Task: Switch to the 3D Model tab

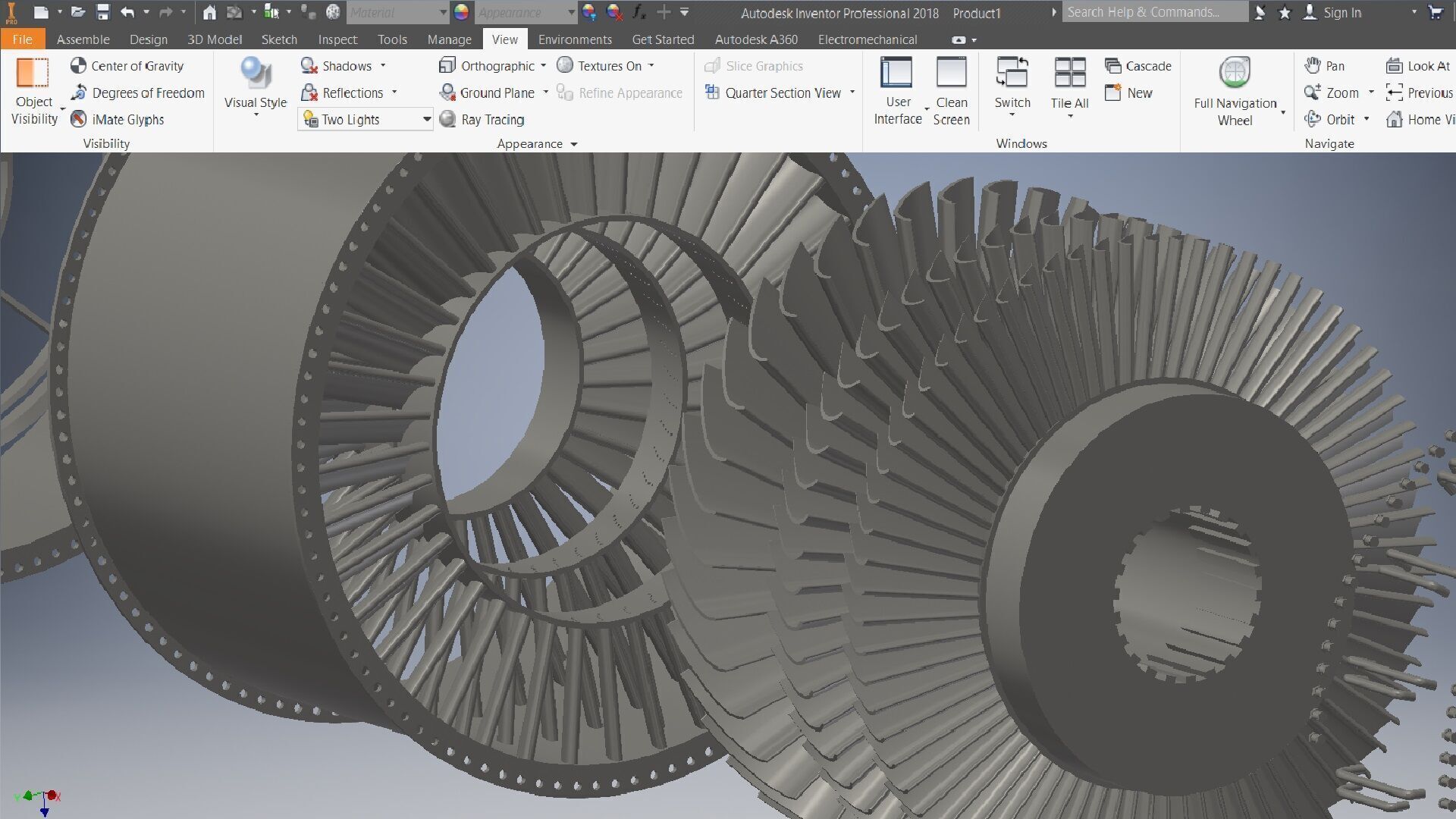Action: [x=215, y=39]
